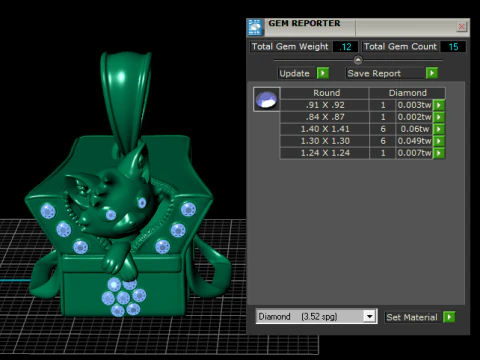Viewport: 480px width, 360px height.
Task: Click the Total Gem Count label
Action: (x=400, y=47)
